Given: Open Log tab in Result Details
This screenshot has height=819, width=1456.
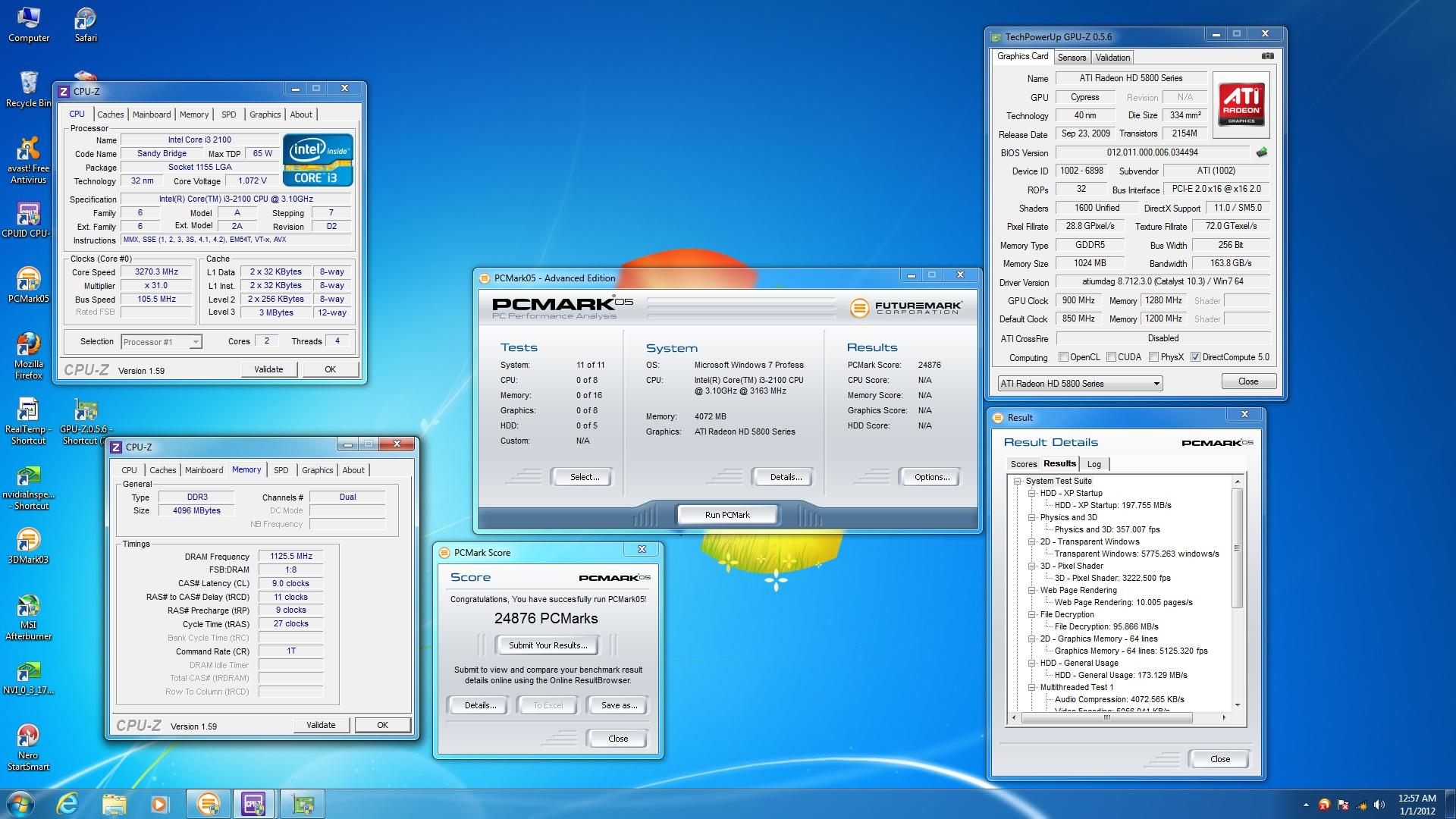Looking at the screenshot, I should (1094, 464).
